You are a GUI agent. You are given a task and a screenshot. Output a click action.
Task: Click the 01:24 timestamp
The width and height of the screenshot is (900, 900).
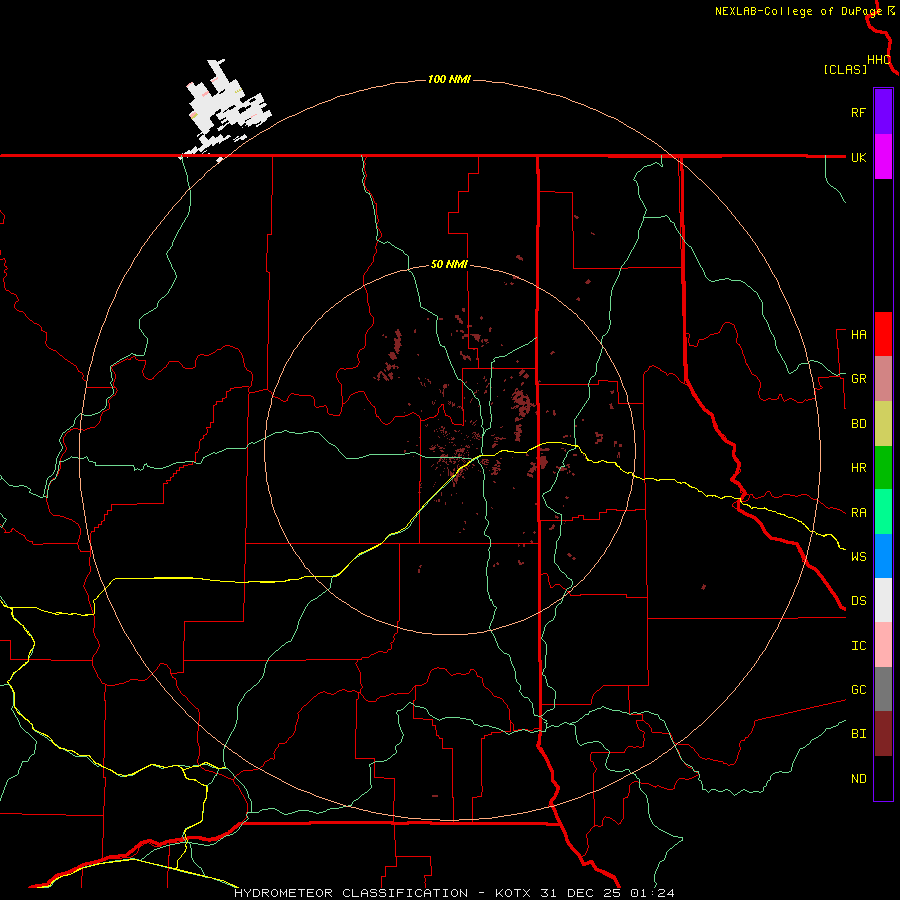point(652,893)
